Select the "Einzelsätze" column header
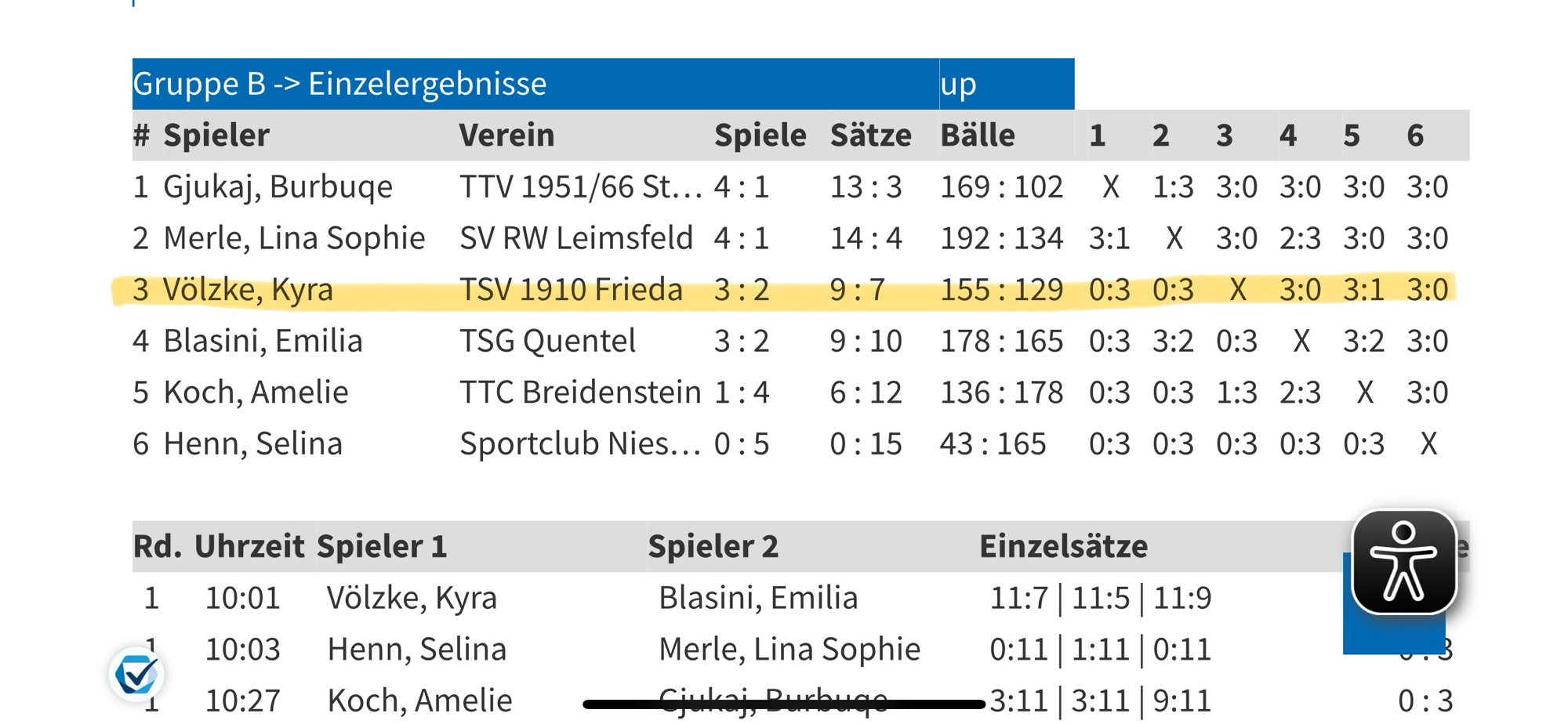The image size is (1568, 724). (1063, 546)
